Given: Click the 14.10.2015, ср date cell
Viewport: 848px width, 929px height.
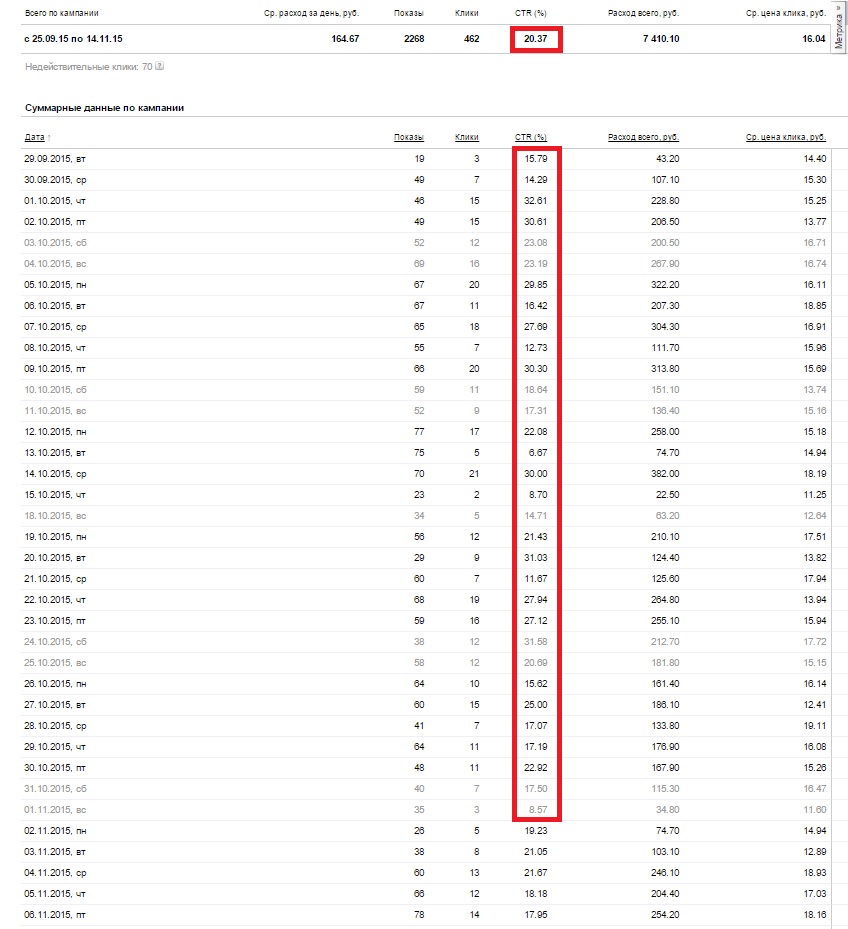Looking at the screenshot, I should [55, 474].
